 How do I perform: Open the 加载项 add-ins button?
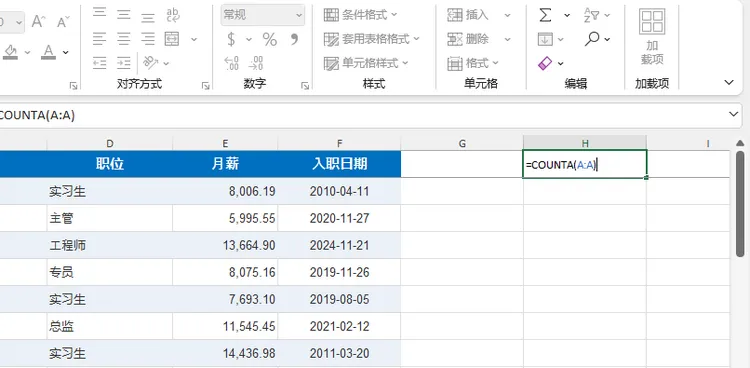[652, 37]
